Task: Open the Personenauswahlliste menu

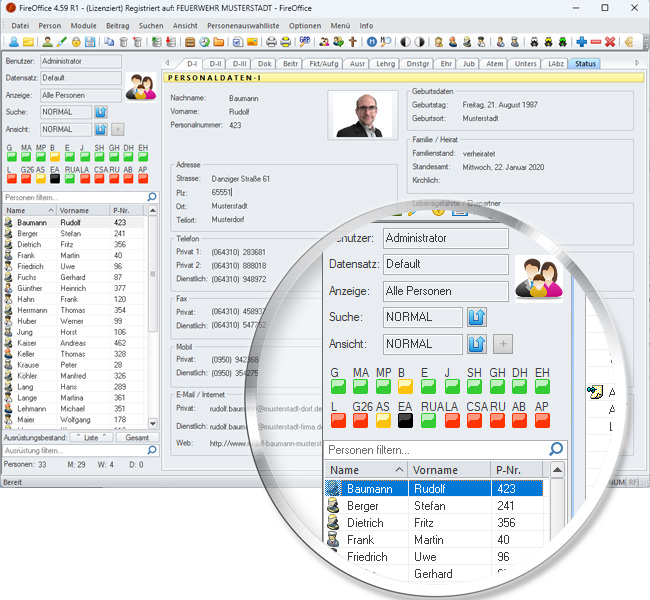Action: (x=242, y=24)
